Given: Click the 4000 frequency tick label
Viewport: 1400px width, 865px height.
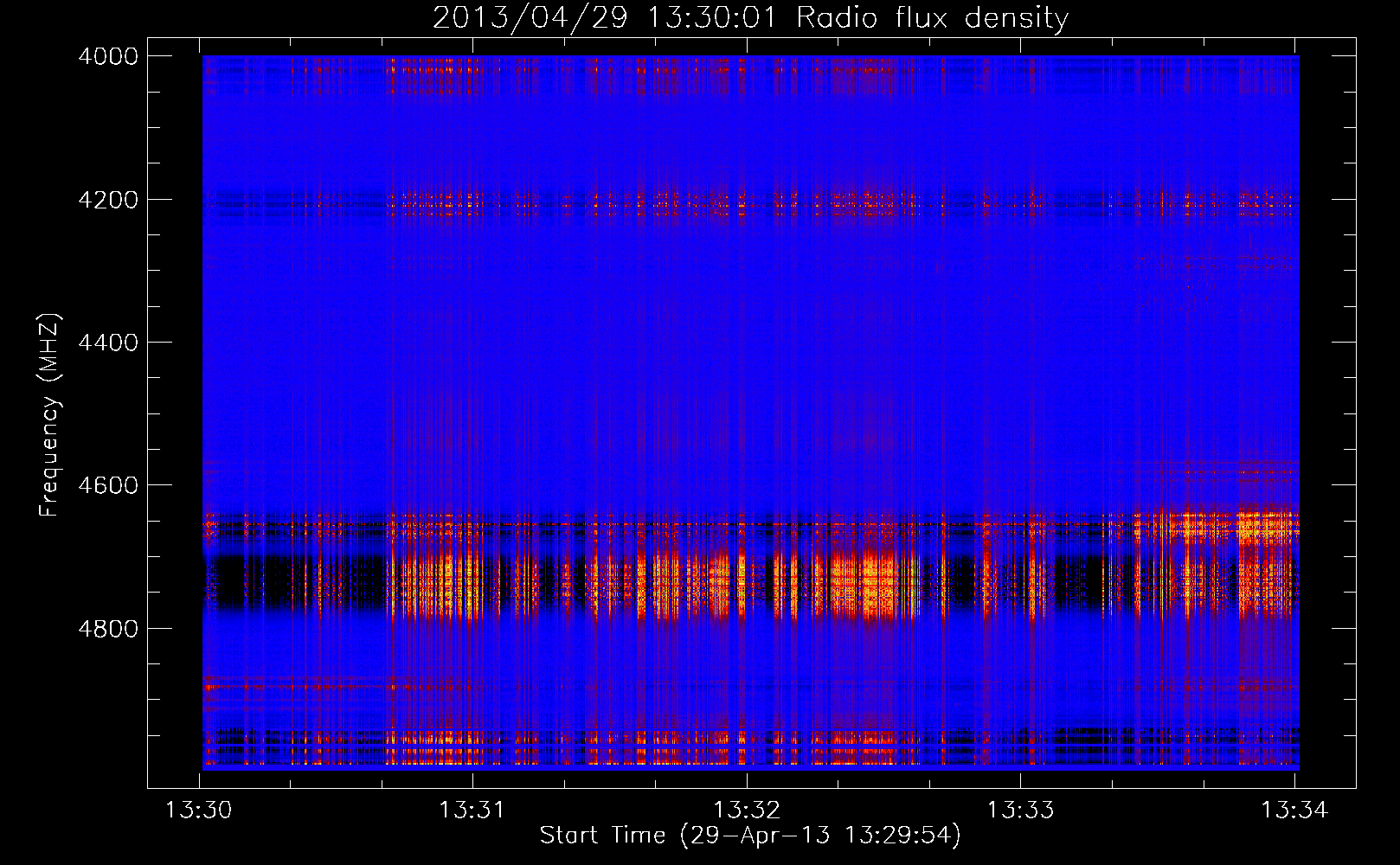Looking at the screenshot, I should click(x=108, y=56).
